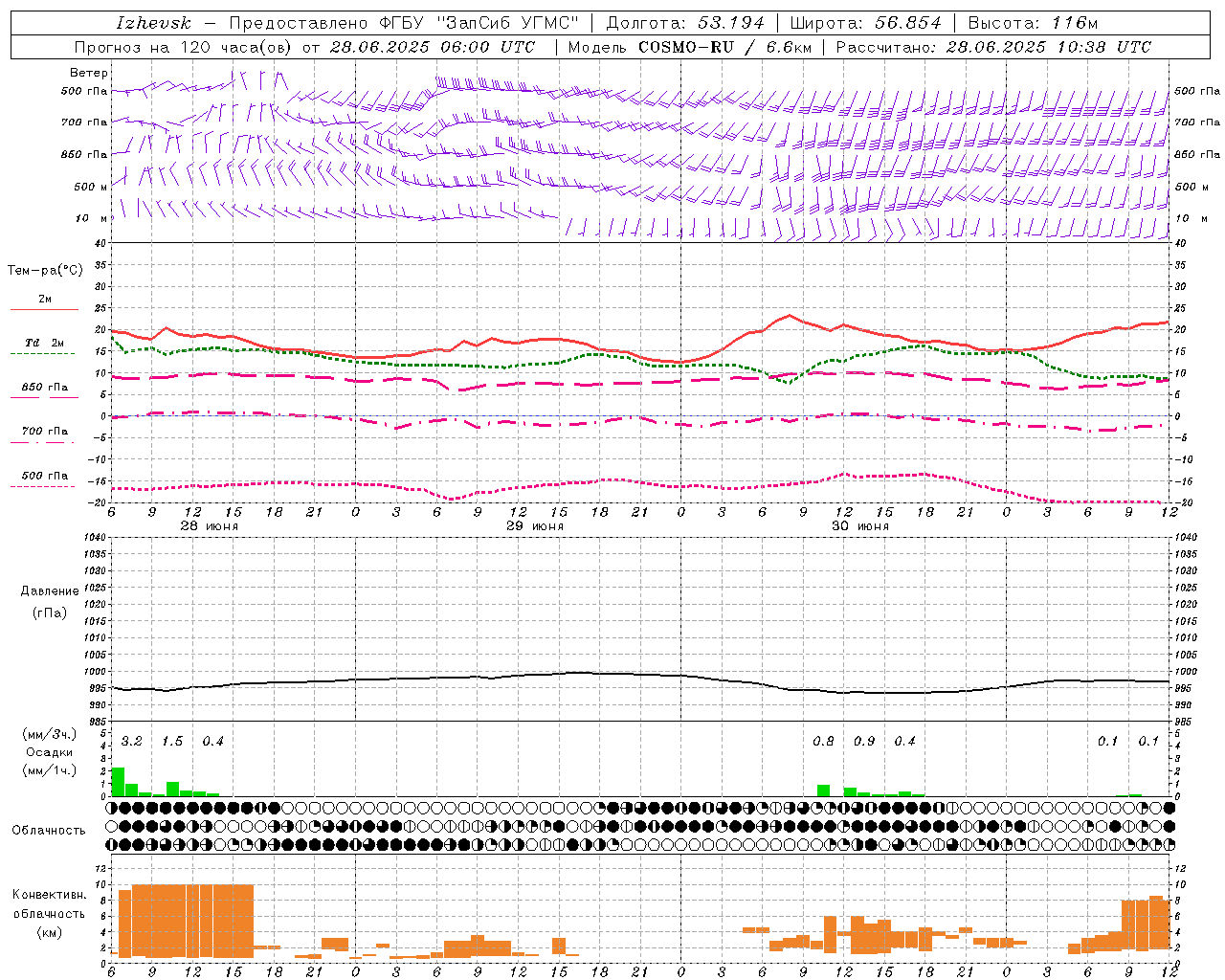Select the Td 2м legend entry

point(45,343)
